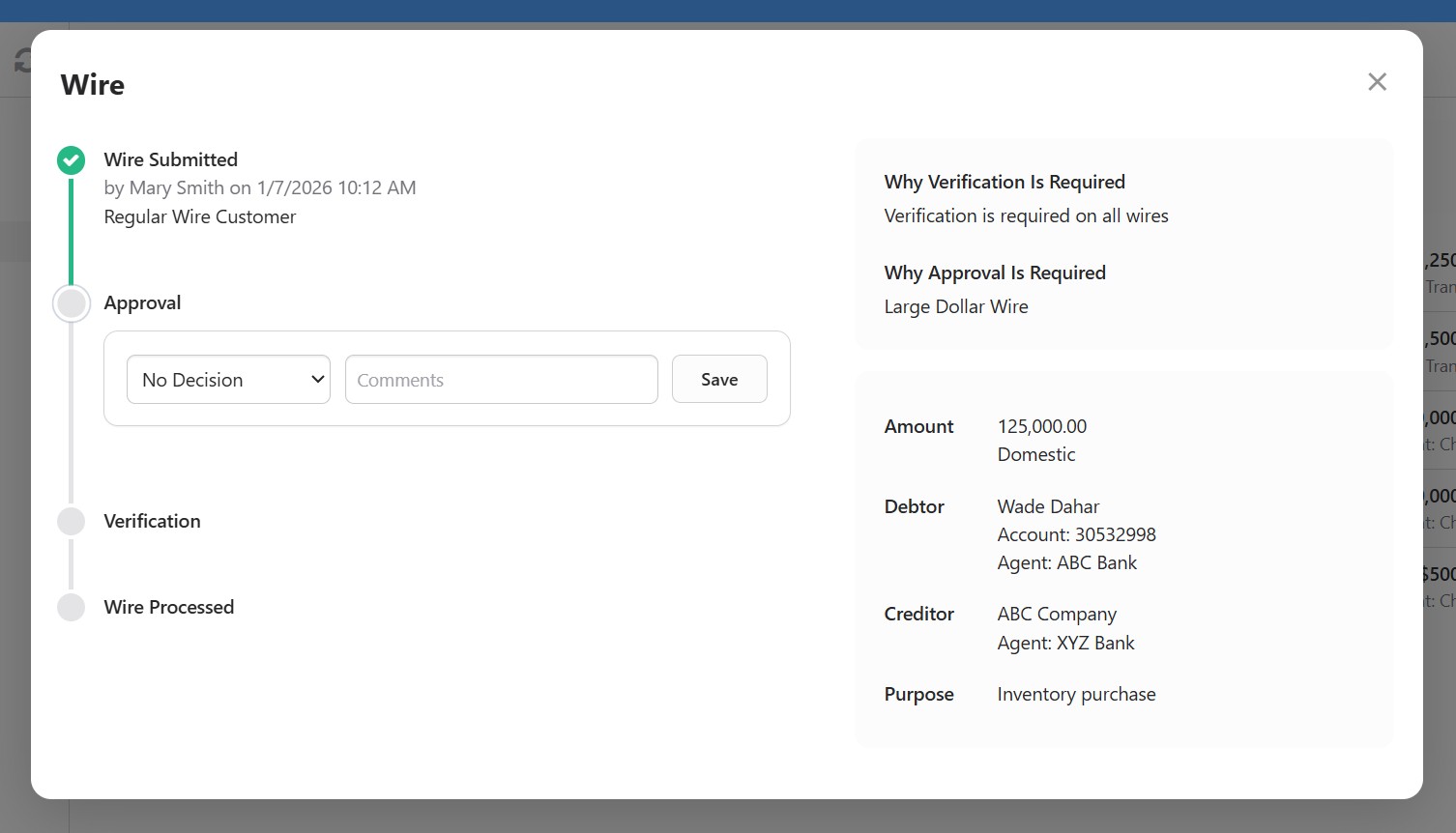Click the green Wire Submitted checkmark icon

71,160
